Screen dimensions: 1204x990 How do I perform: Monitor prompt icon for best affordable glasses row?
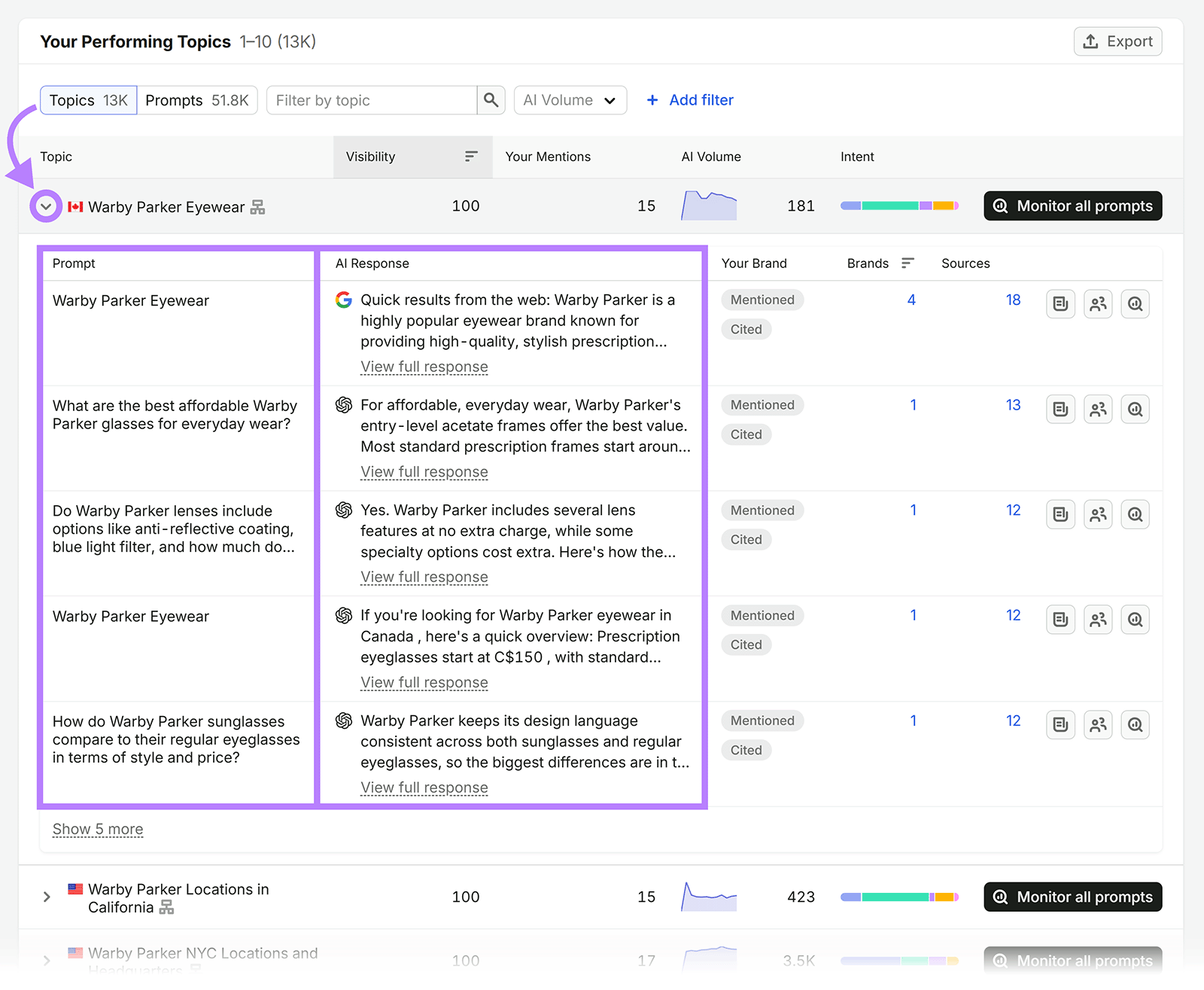click(1135, 410)
